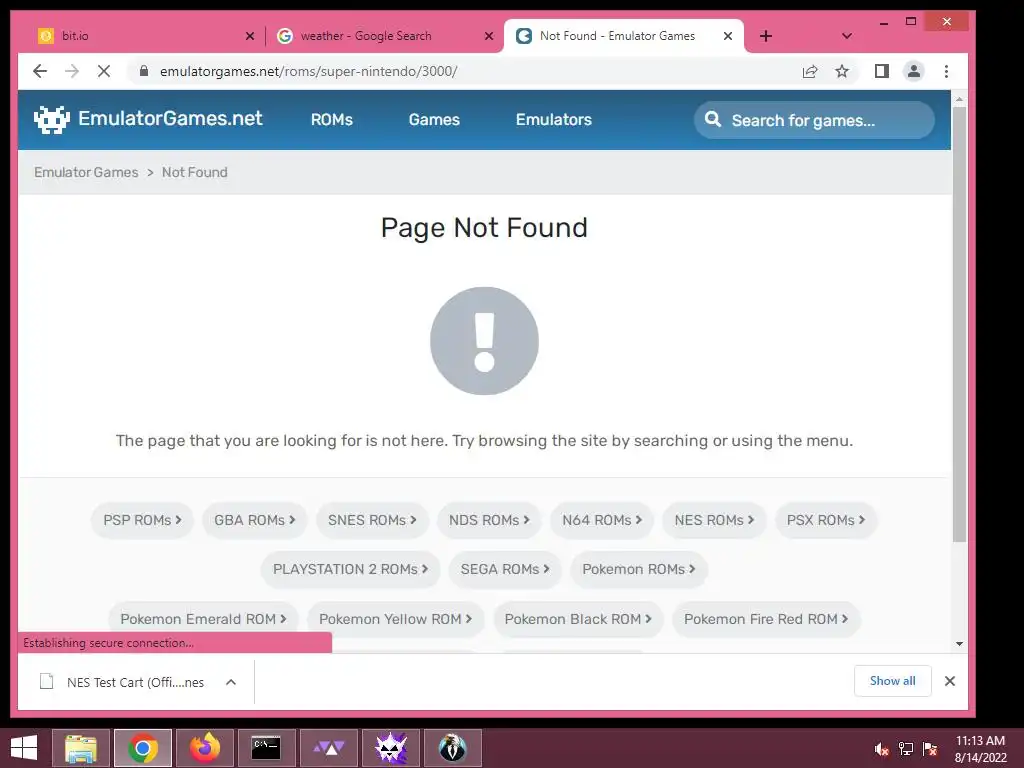1024x768 pixels.
Task: Open the Emulators menu
Action: [x=554, y=120]
